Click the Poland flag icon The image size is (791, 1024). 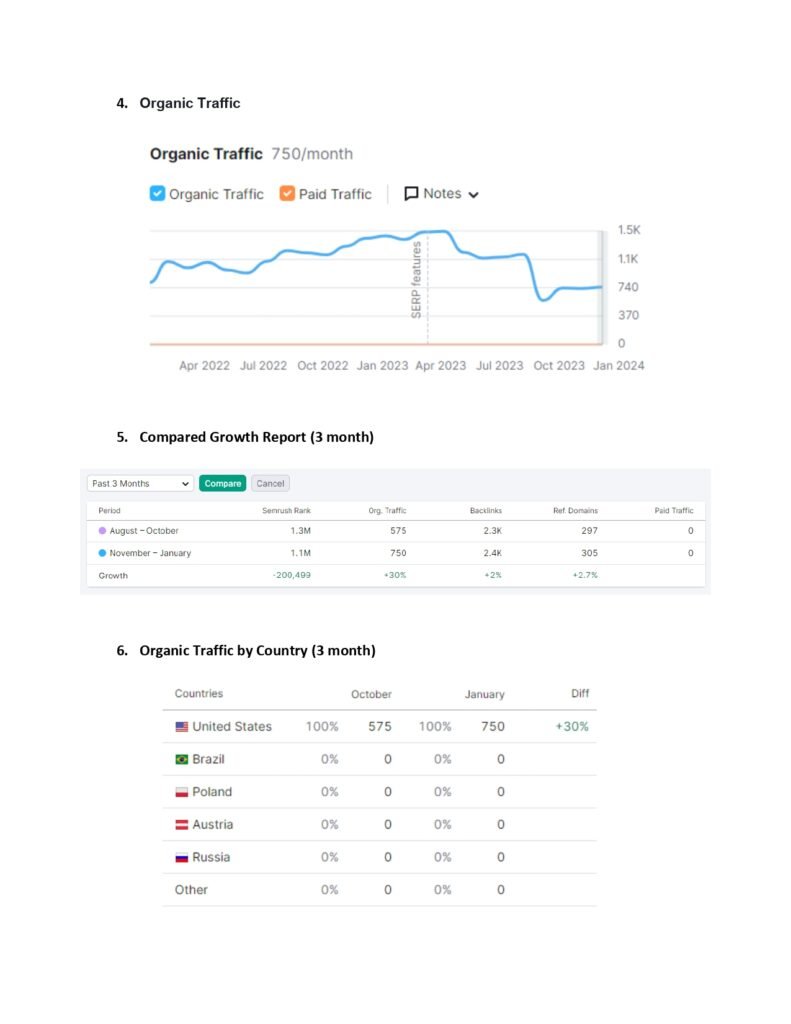(x=181, y=792)
